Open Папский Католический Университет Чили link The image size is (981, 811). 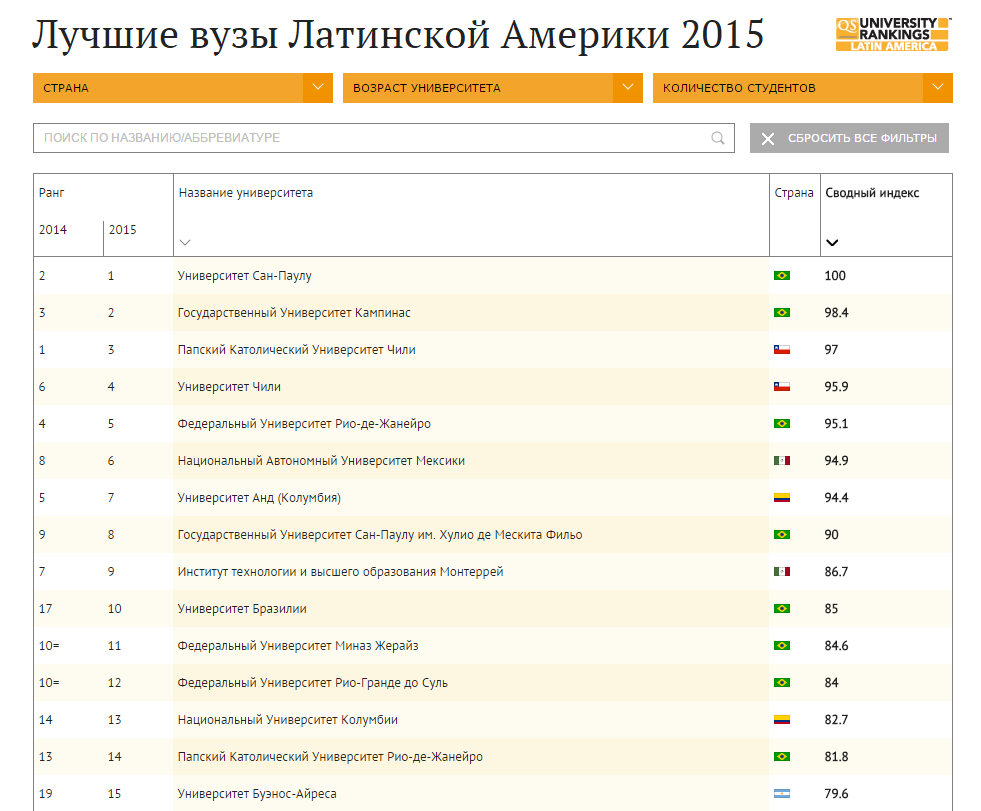click(x=297, y=349)
